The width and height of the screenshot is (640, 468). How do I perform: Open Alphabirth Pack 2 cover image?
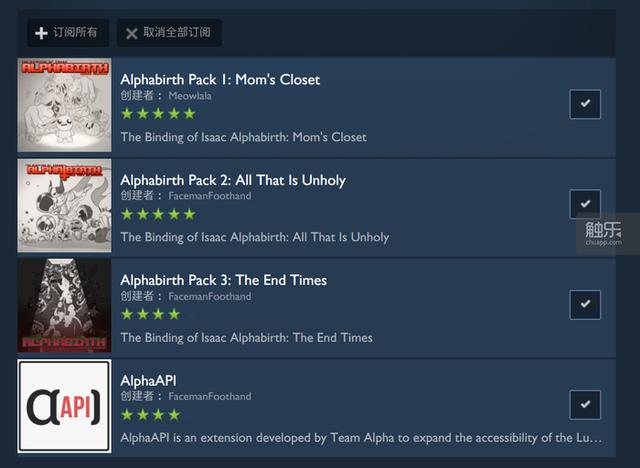point(64,205)
